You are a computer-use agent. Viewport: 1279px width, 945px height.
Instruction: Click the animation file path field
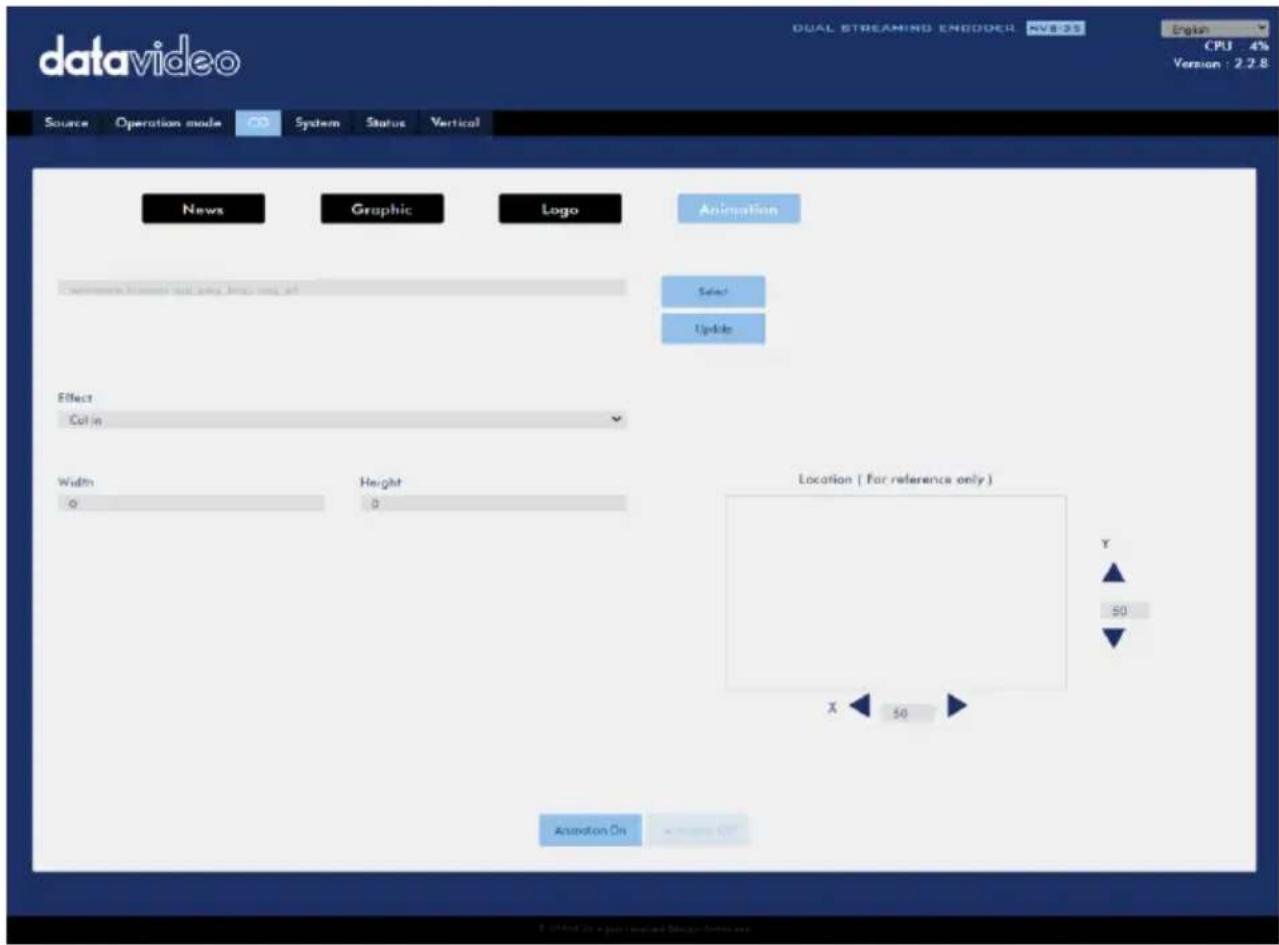tap(342, 288)
